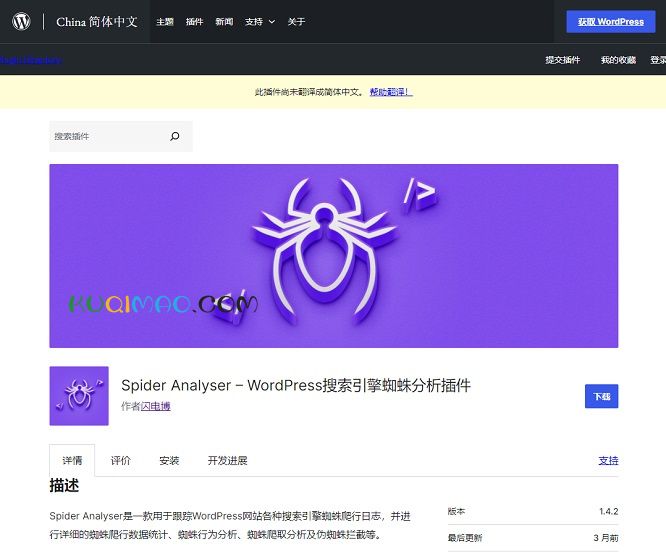Click the plugin directory breadcrumb link
The image size is (666, 557).
[31, 60]
